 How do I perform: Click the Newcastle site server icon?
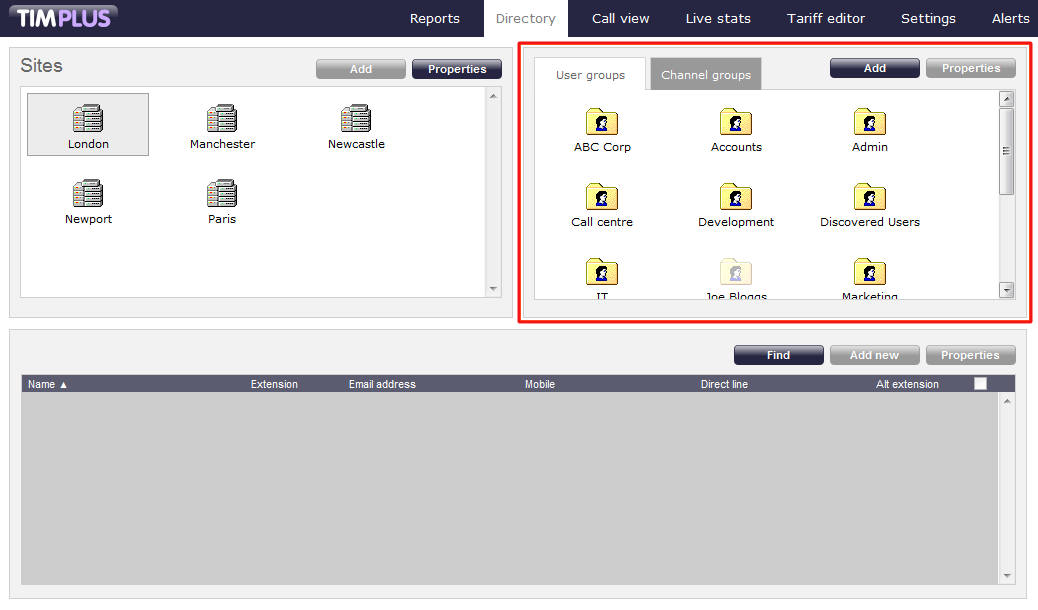356,120
